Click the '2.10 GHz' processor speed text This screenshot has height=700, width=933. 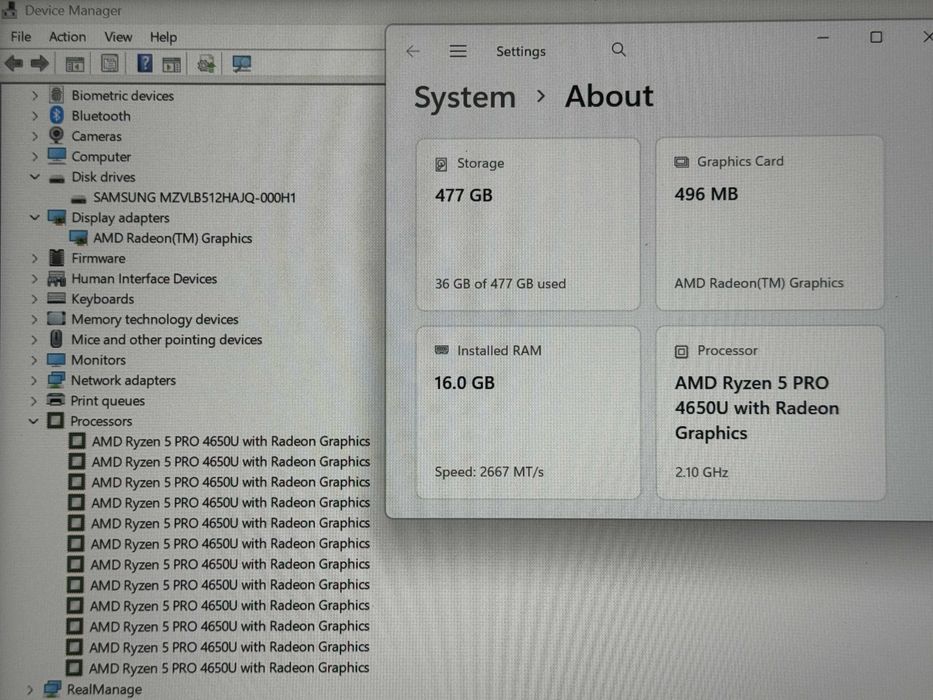(702, 473)
